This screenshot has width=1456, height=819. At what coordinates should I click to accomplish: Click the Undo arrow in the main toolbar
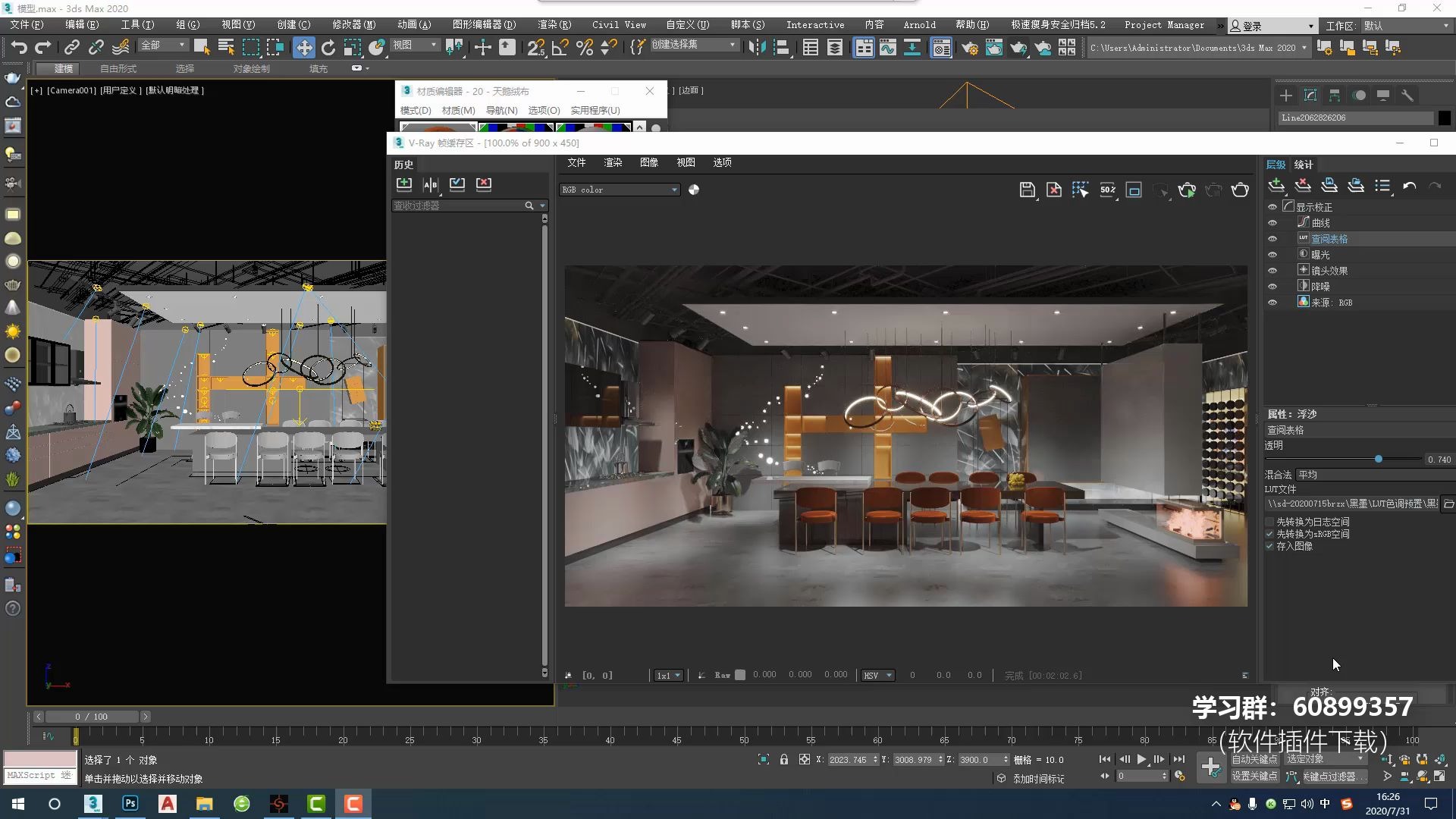click(x=18, y=48)
